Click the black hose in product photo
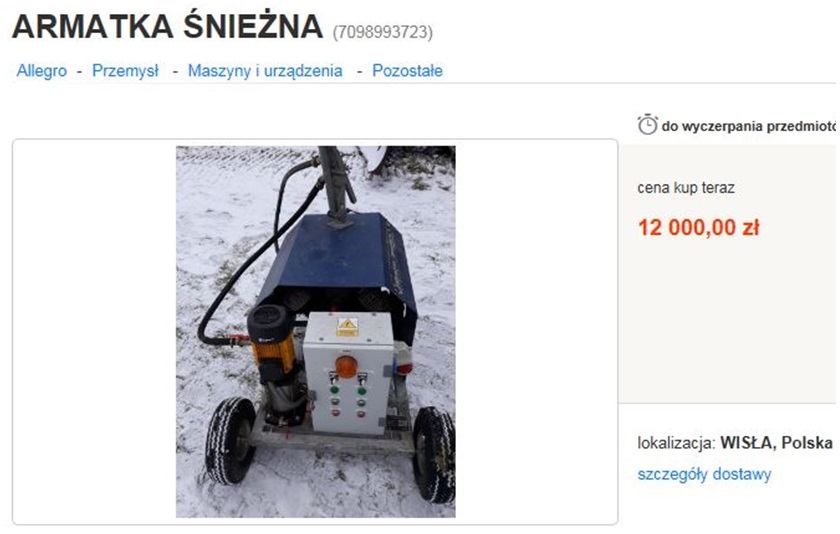The width and height of the screenshot is (840, 534). pyautogui.click(x=242, y=268)
